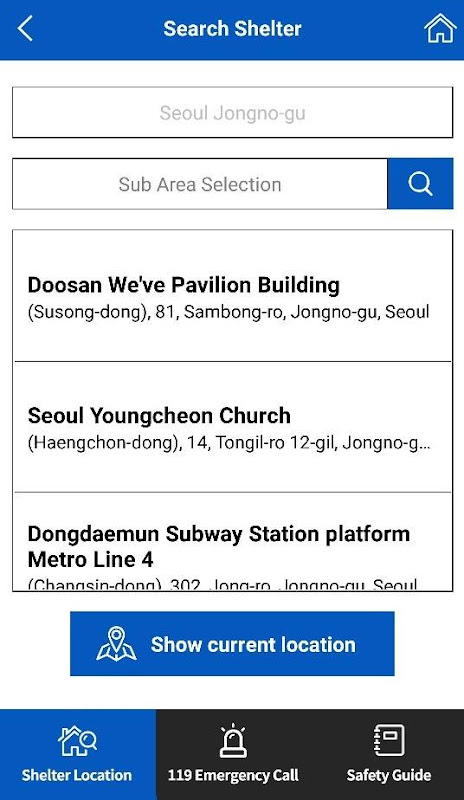
Task: Open the home screen via house icon
Action: [x=439, y=28]
